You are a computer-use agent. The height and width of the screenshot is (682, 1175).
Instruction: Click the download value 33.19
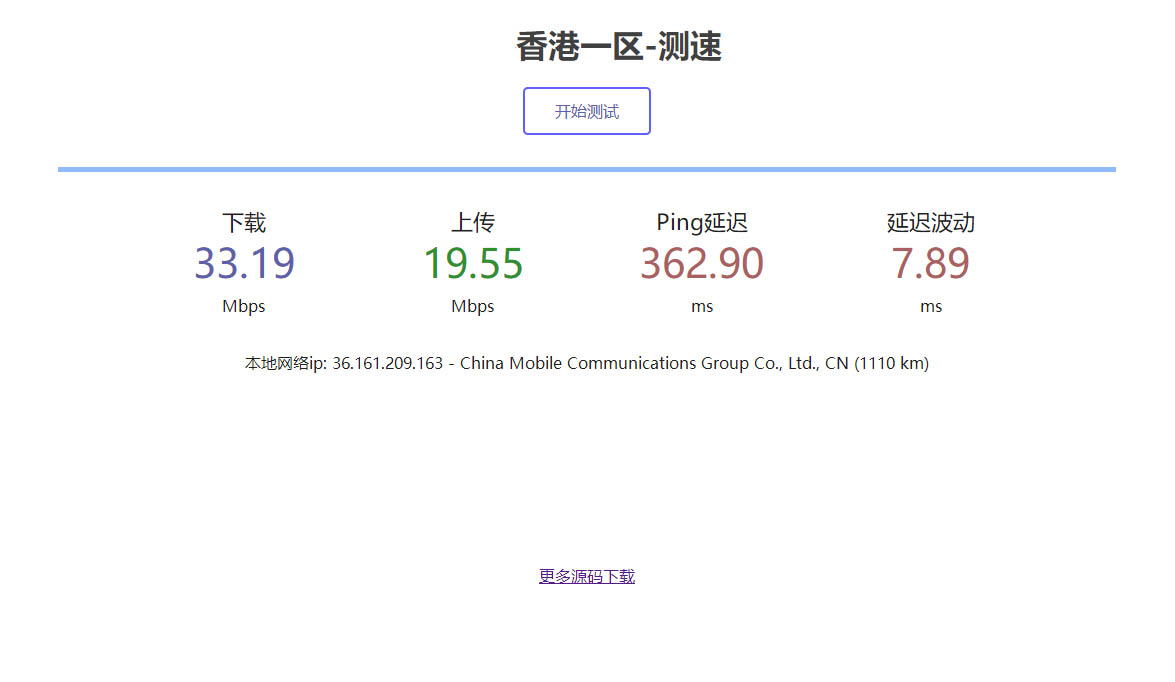point(243,263)
